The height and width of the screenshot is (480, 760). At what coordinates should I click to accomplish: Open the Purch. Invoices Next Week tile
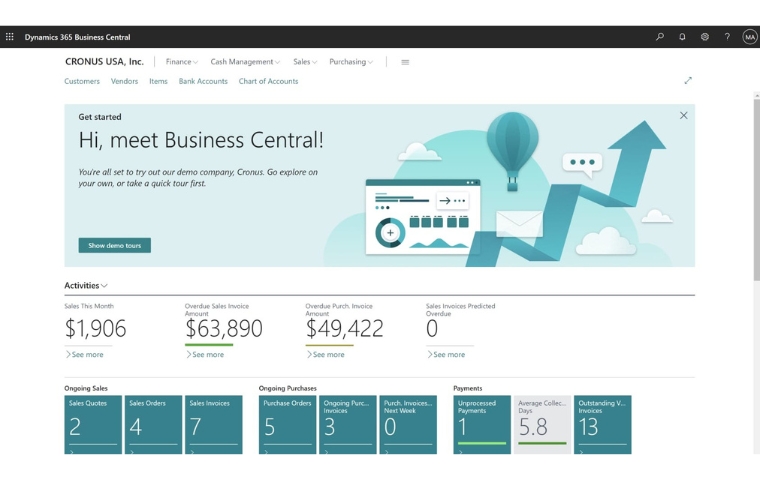408,425
